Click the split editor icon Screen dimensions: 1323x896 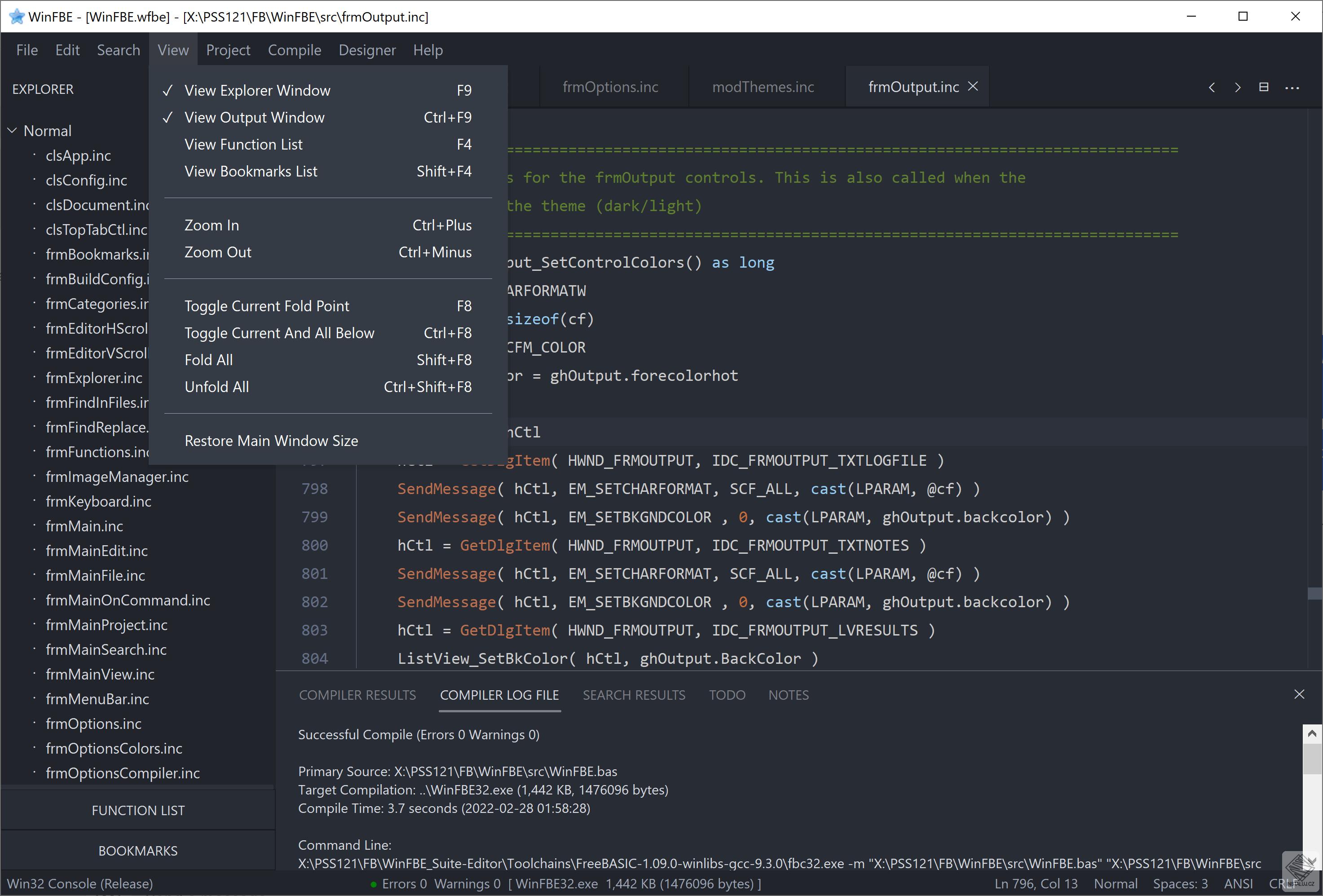click(1263, 87)
